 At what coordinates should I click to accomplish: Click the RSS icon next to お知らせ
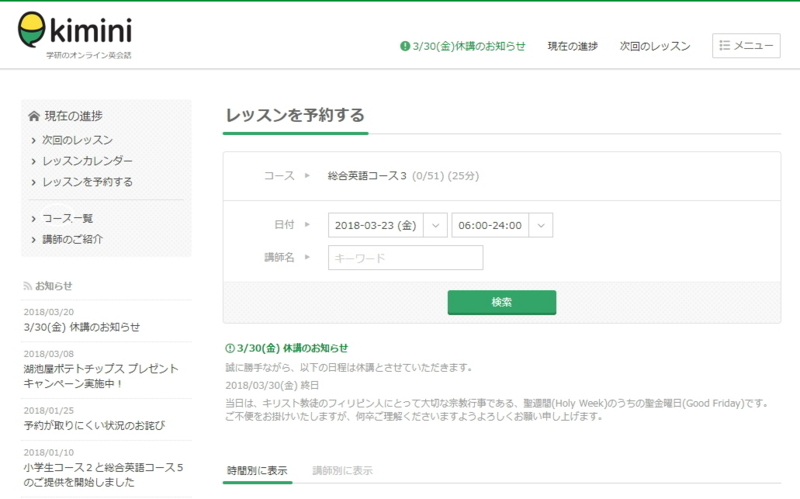tap(28, 286)
